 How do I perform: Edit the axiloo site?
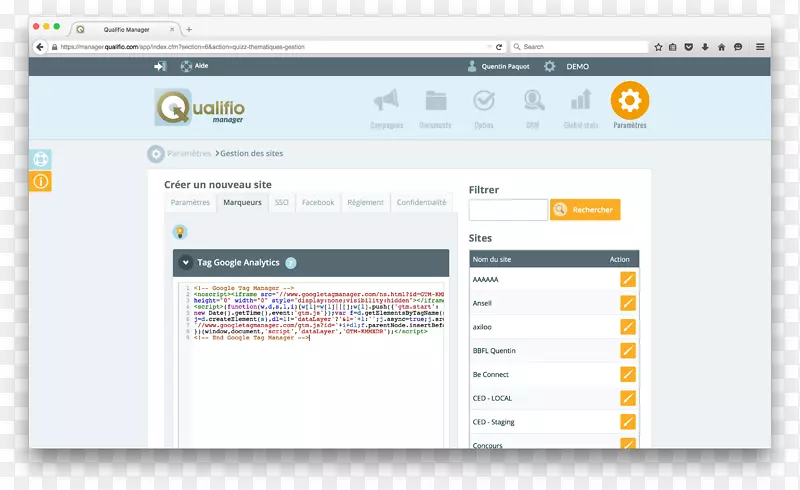coord(628,327)
